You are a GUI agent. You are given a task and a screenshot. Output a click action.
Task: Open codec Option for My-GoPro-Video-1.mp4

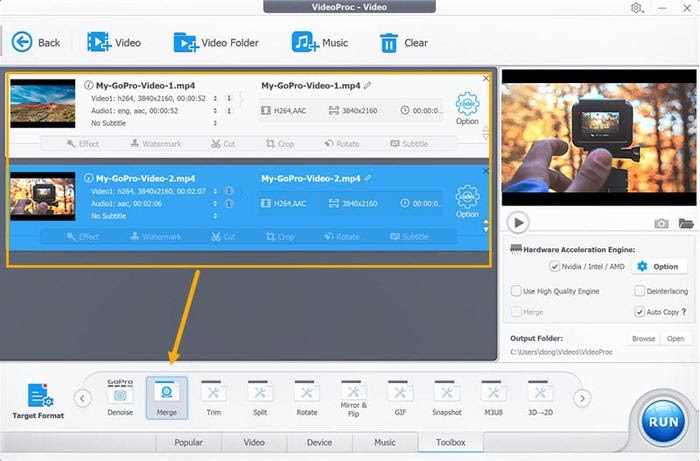coord(467,108)
